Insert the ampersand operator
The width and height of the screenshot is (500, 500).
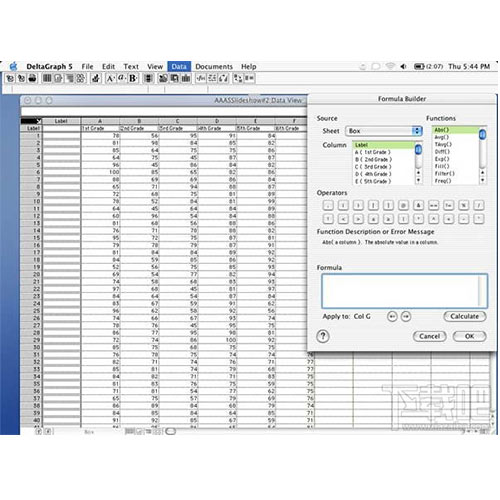tap(418, 205)
